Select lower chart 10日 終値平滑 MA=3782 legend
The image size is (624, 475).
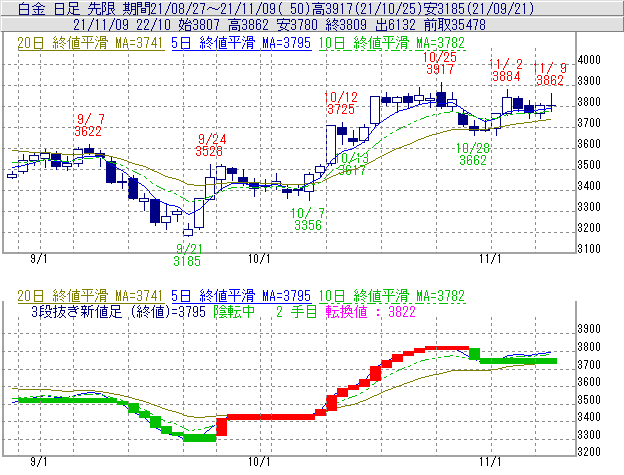tap(392, 296)
